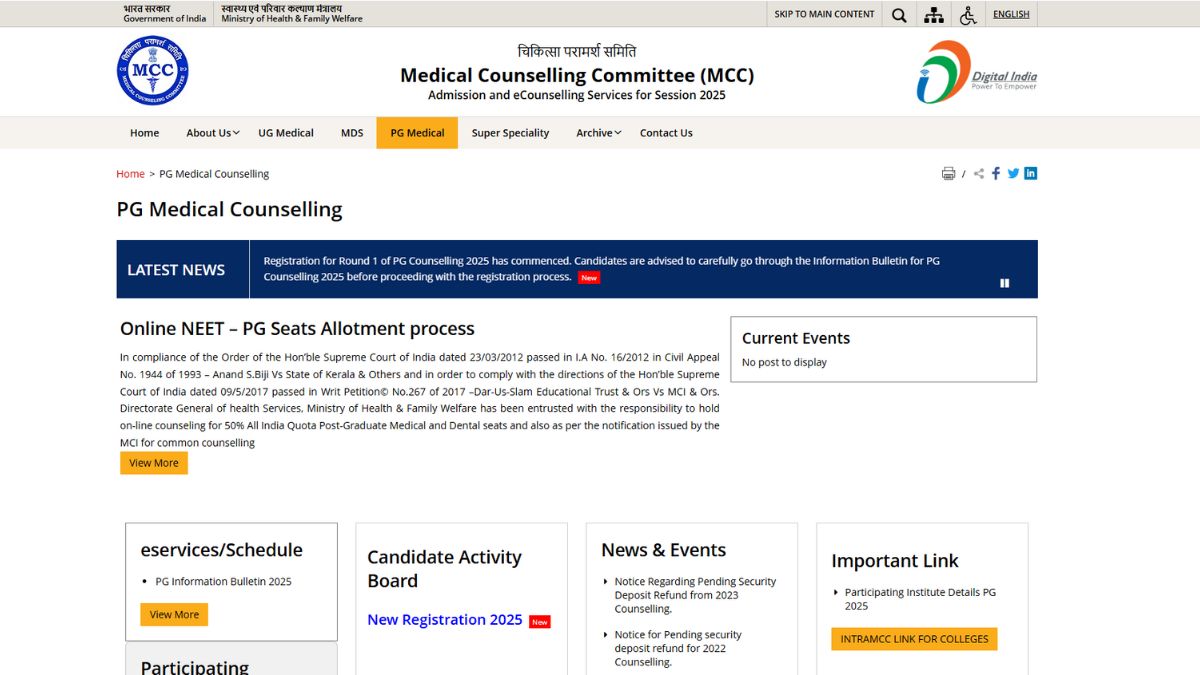Open the UG Medical menu item
Viewport: 1200px width, 675px height.
pos(286,133)
